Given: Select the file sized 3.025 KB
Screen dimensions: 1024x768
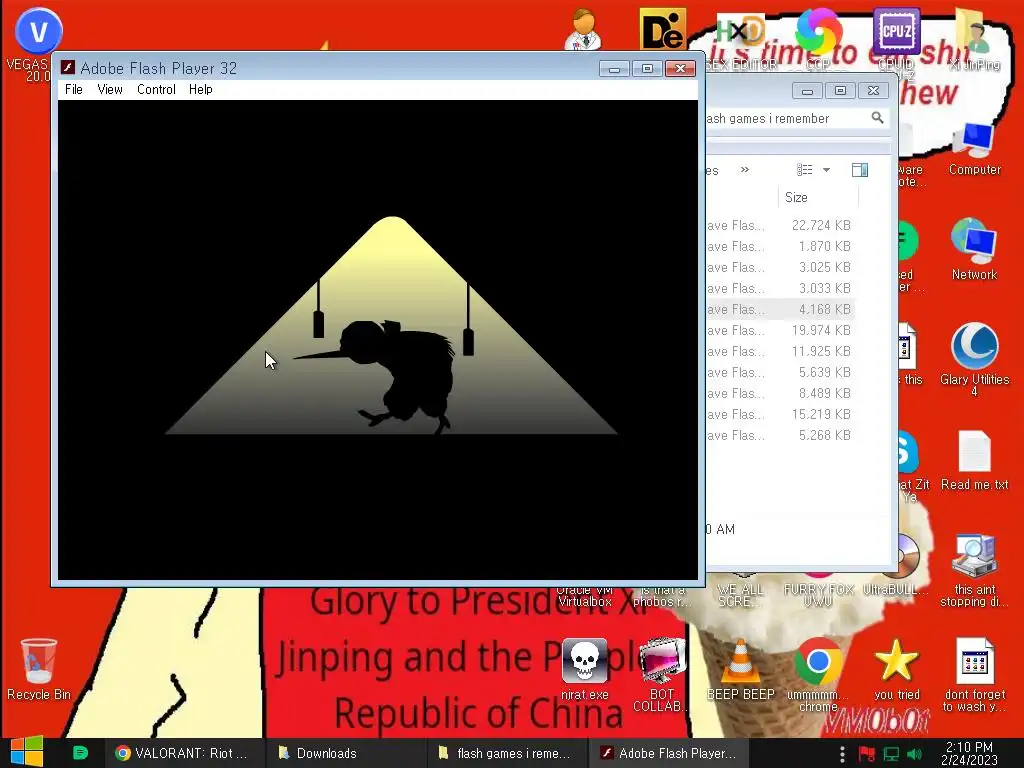Looking at the screenshot, I should coord(780,267).
